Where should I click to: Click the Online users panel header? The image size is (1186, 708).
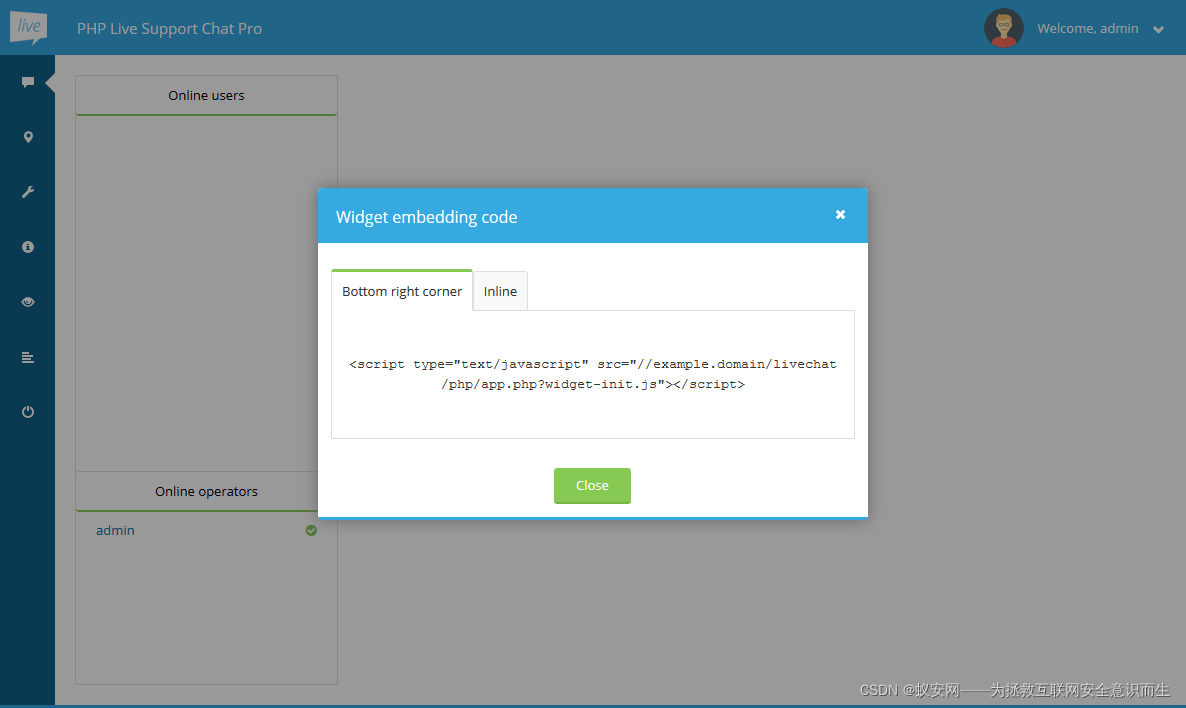tap(206, 95)
